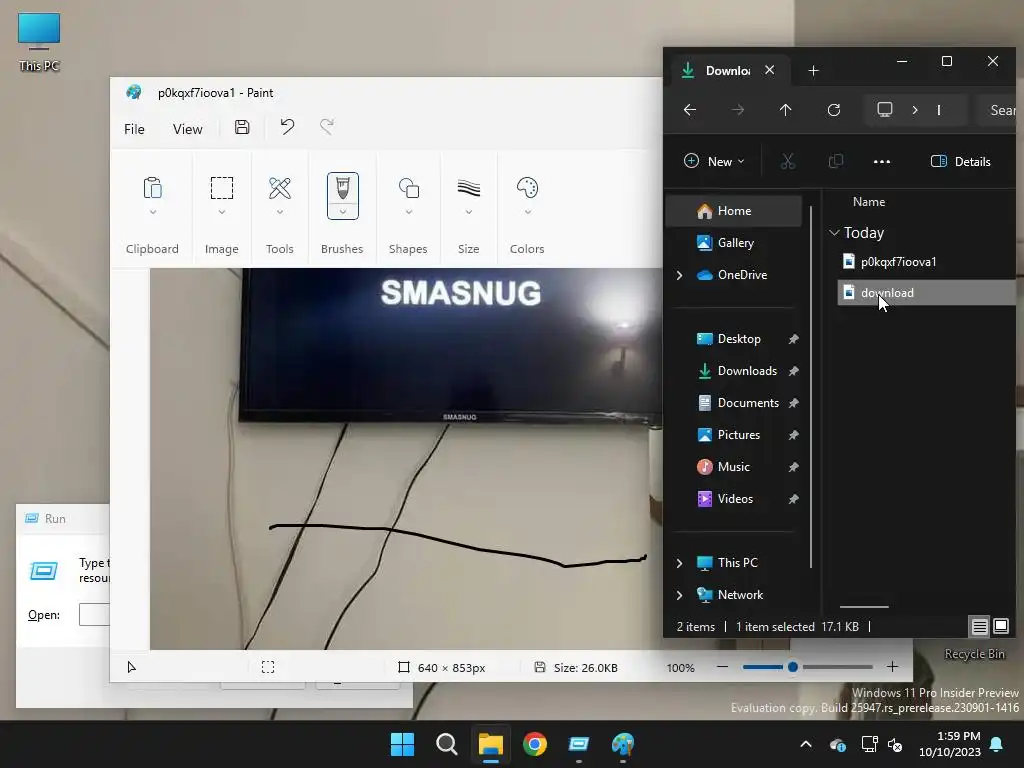Screen dimensions: 1024x768
Task: Open Music in the navigation pane
Action: click(733, 467)
